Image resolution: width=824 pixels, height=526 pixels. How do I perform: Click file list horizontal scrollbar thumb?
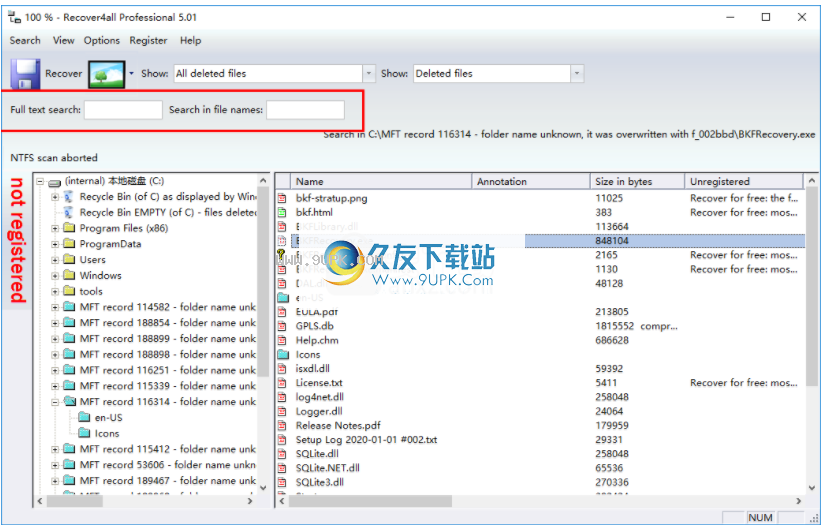point(370,501)
